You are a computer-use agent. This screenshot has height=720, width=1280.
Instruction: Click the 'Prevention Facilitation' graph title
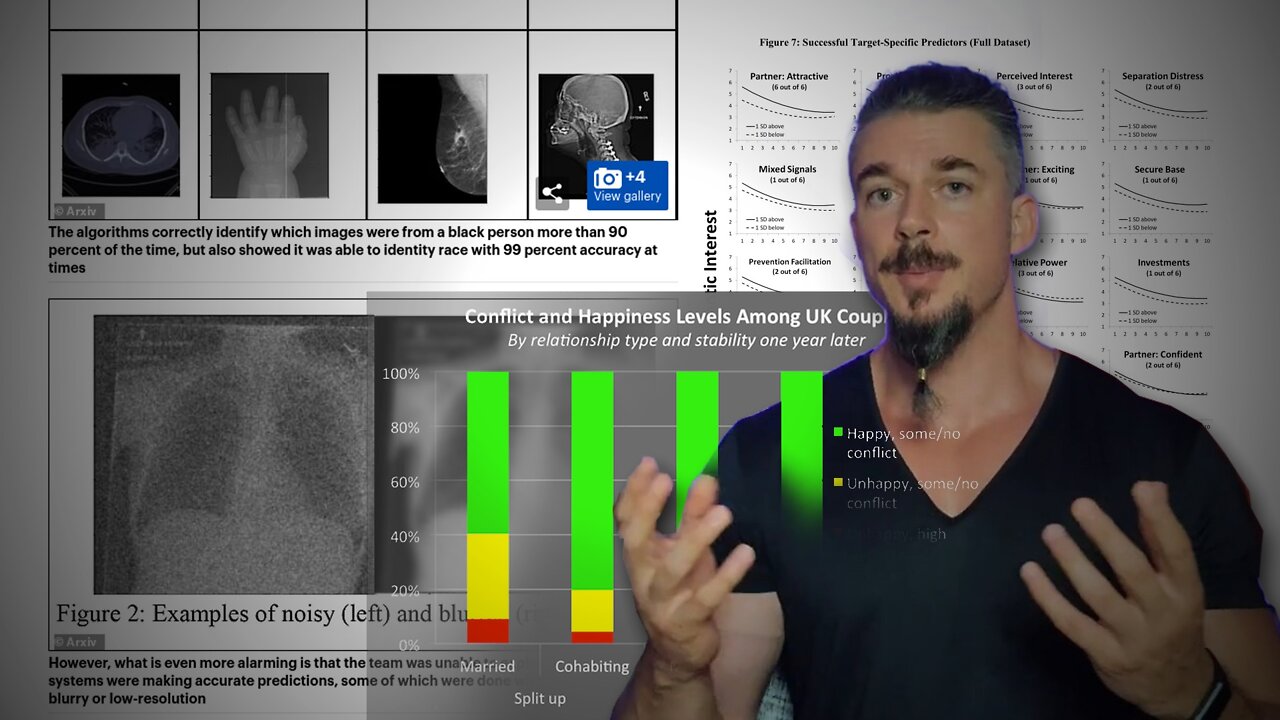coord(788,262)
